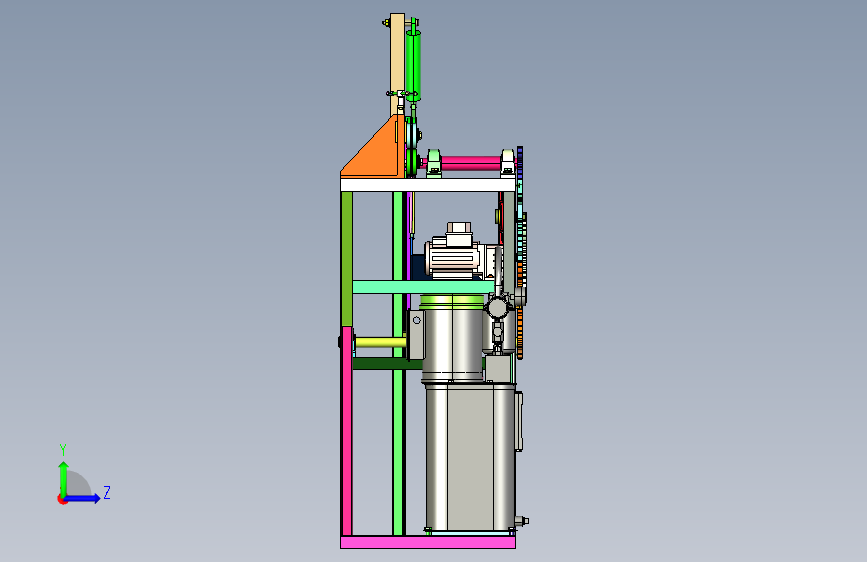This screenshot has width=867, height=562.
Task: Select the large gray lower tank
Action: [470, 457]
